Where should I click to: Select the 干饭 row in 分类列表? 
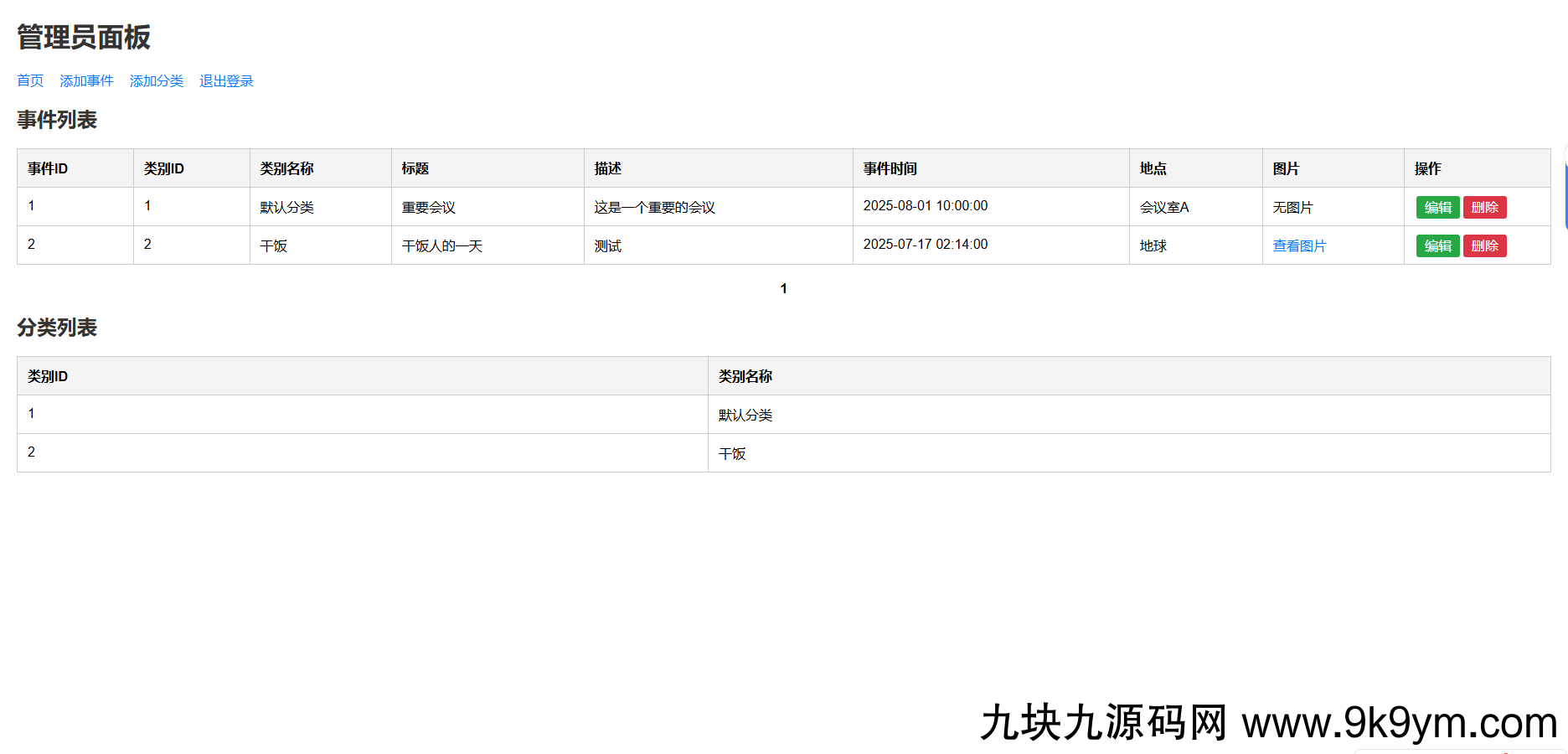pos(733,453)
